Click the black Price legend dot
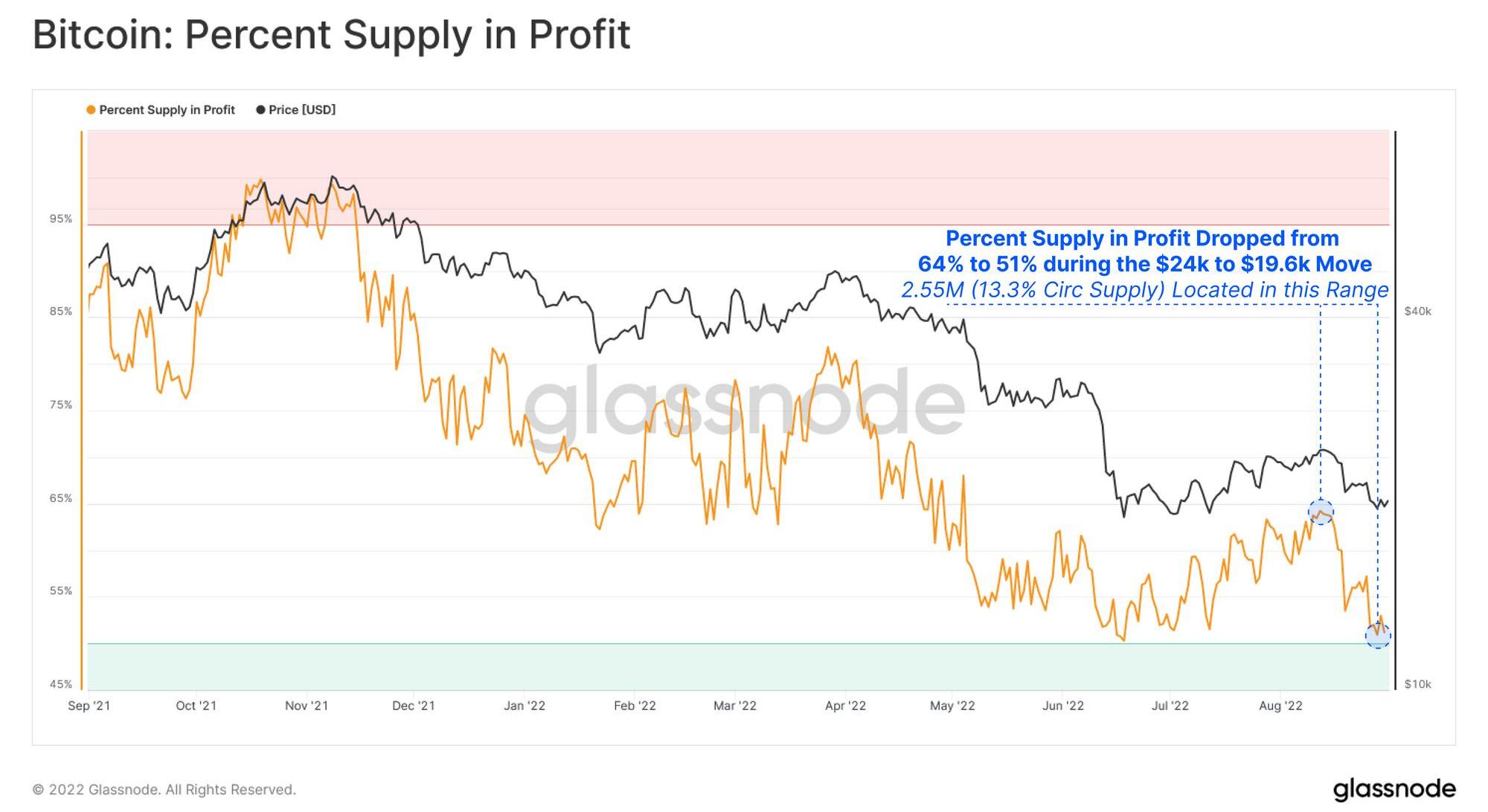The image size is (1488, 812). coord(260,110)
